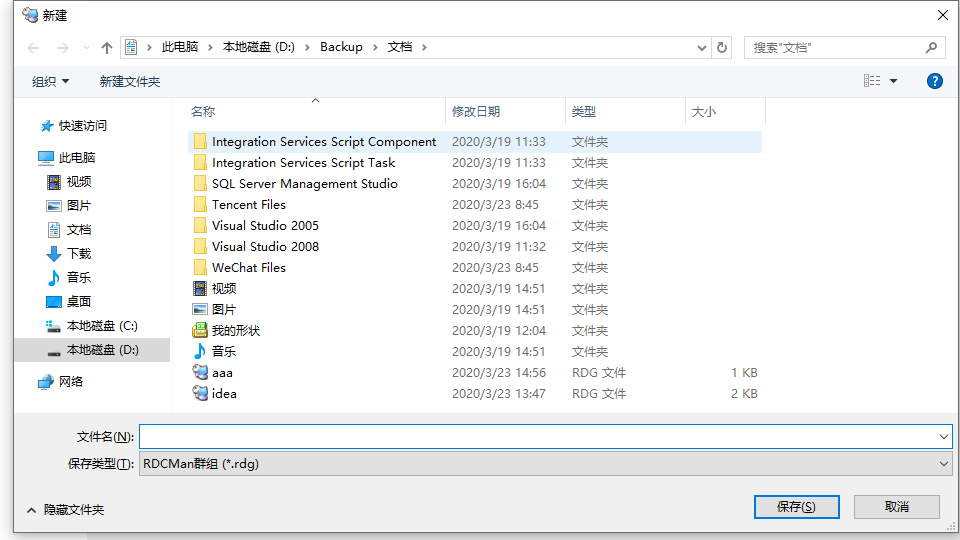Open the help question mark icon
Image resolution: width=960 pixels, height=540 pixels.
934,81
